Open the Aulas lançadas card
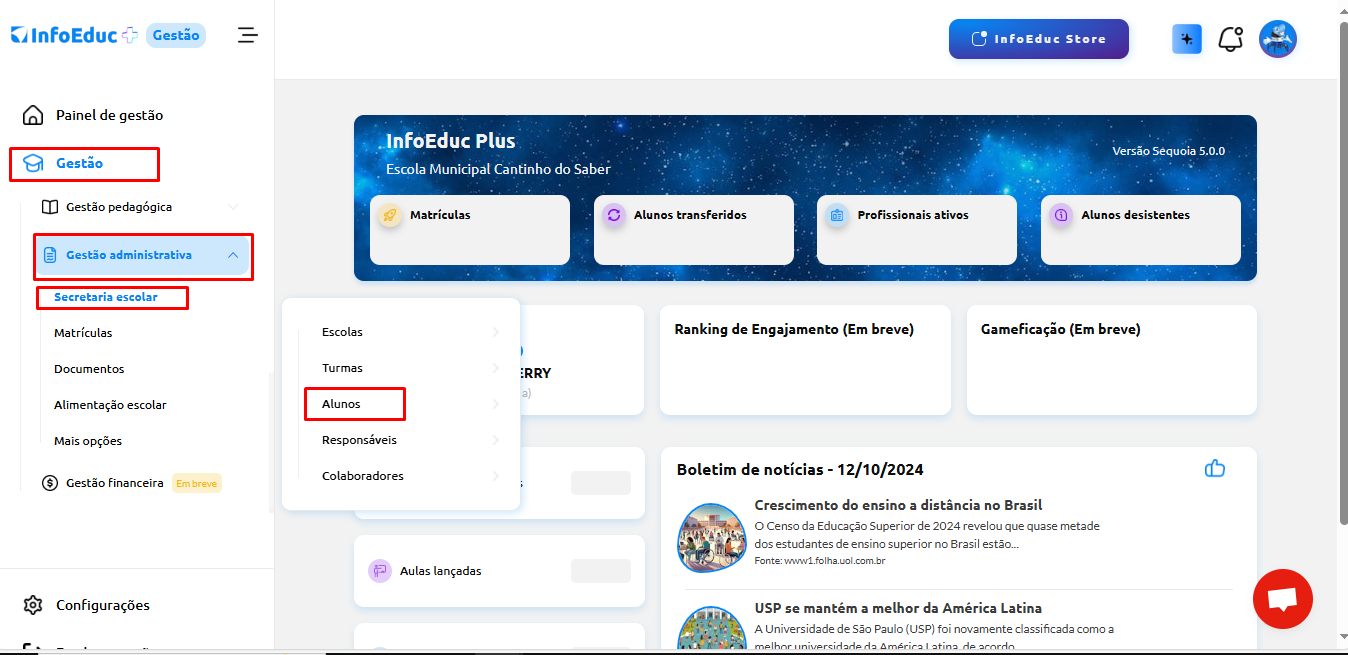Screen dimensions: 1348x655 [499, 571]
